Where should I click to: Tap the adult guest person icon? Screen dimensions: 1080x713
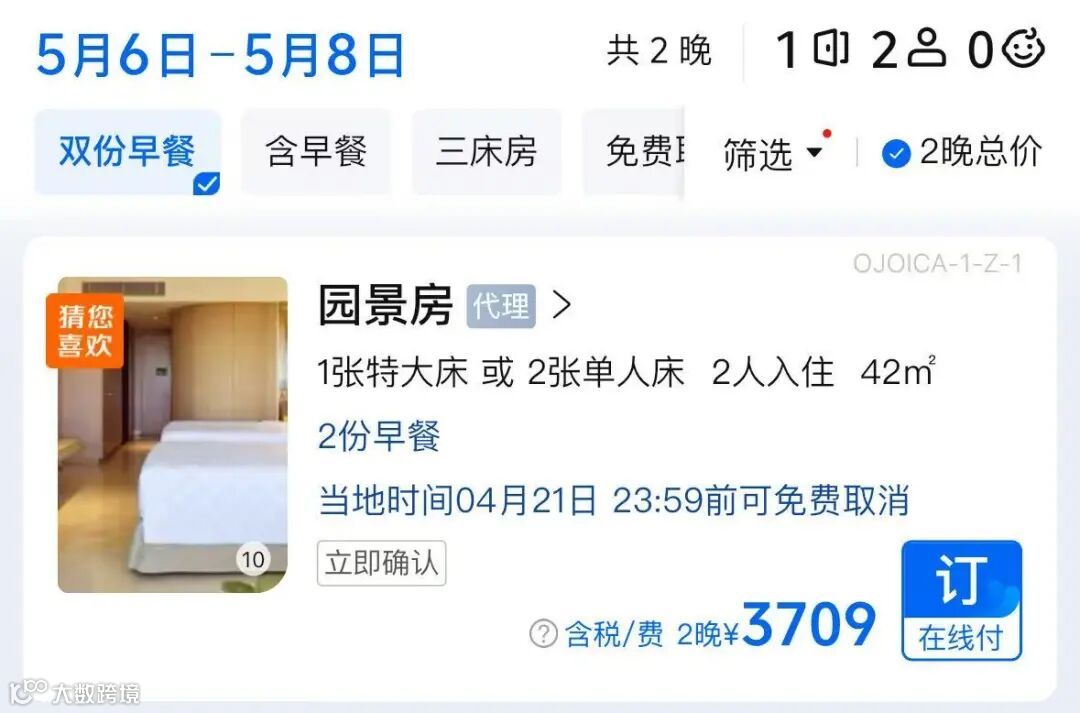[x=926, y=48]
